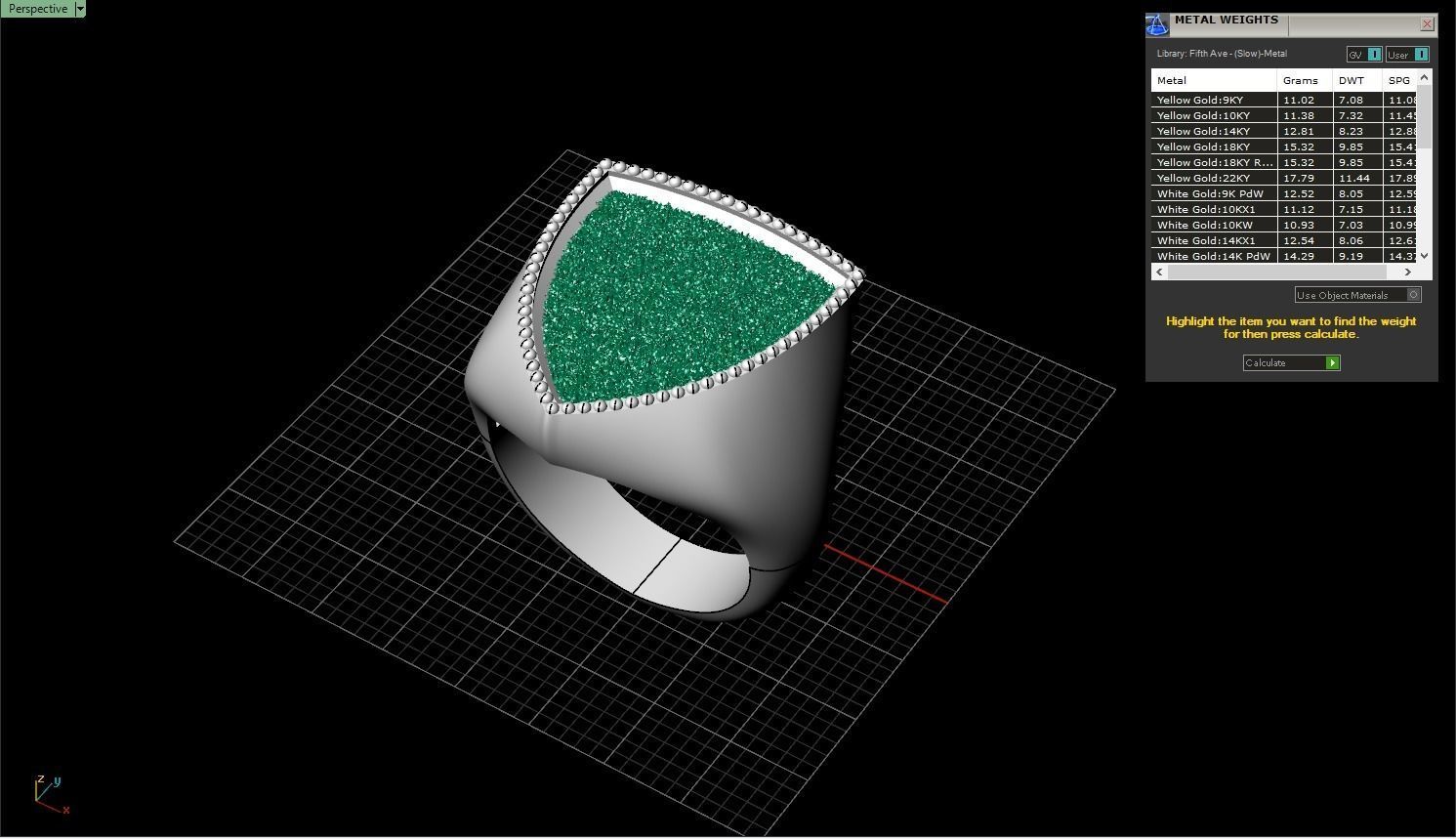Click the Perspective viewport label
1456x839 pixels.
click(38, 9)
